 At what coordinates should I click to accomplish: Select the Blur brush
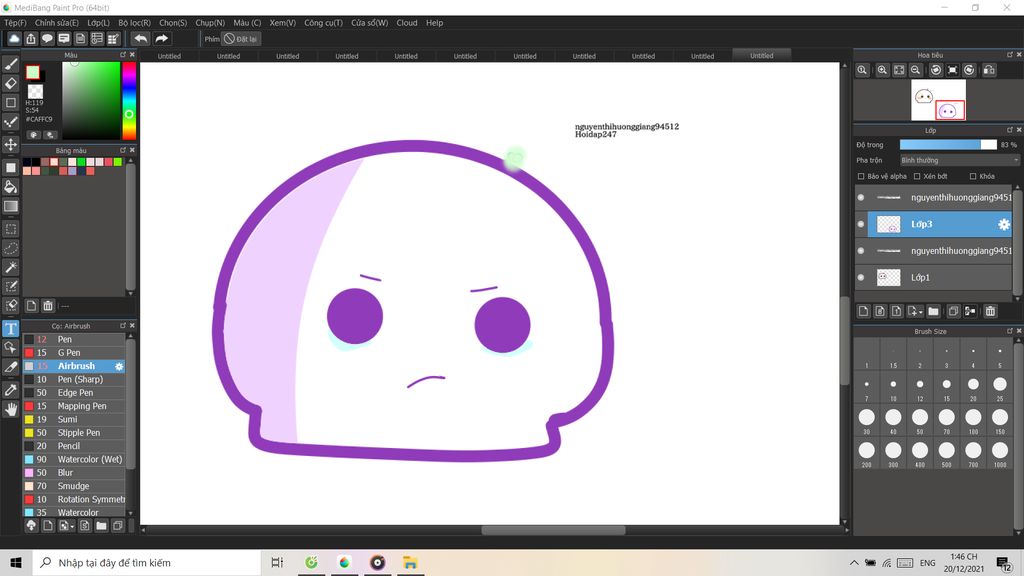pos(74,473)
